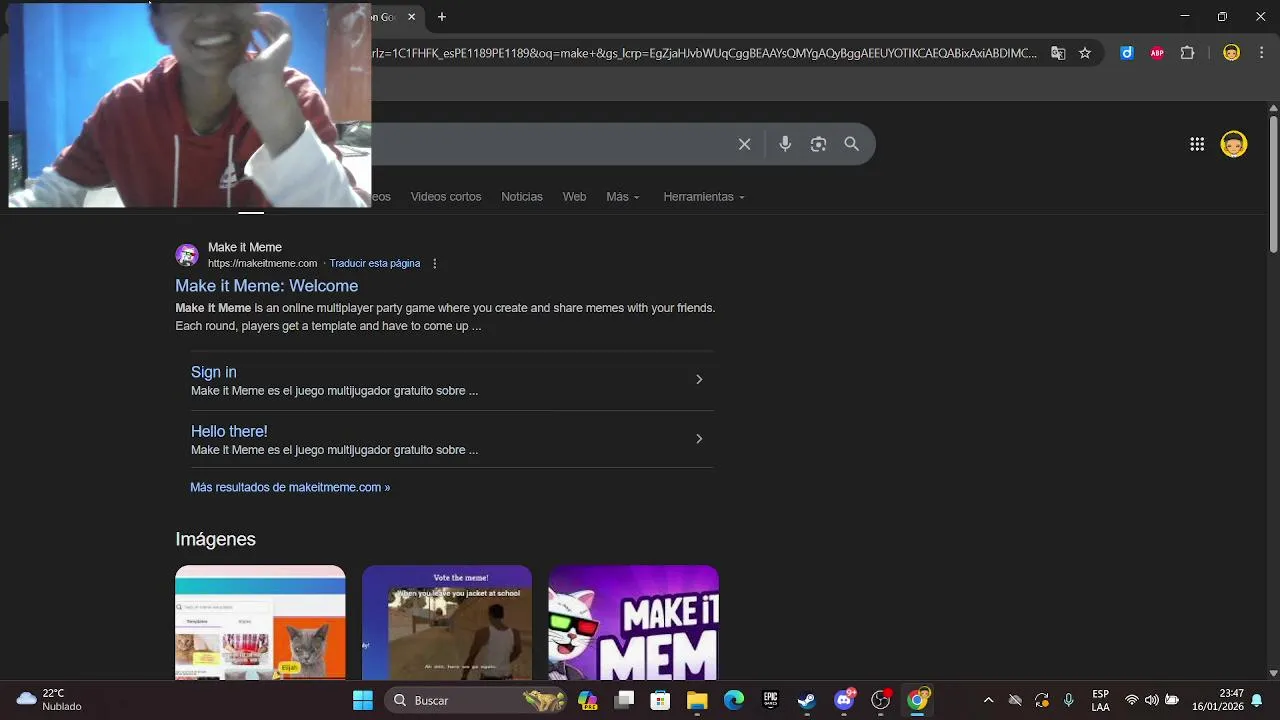Open the Hello there! sitelink
Screen dimensions: 1280x720
click(x=229, y=431)
